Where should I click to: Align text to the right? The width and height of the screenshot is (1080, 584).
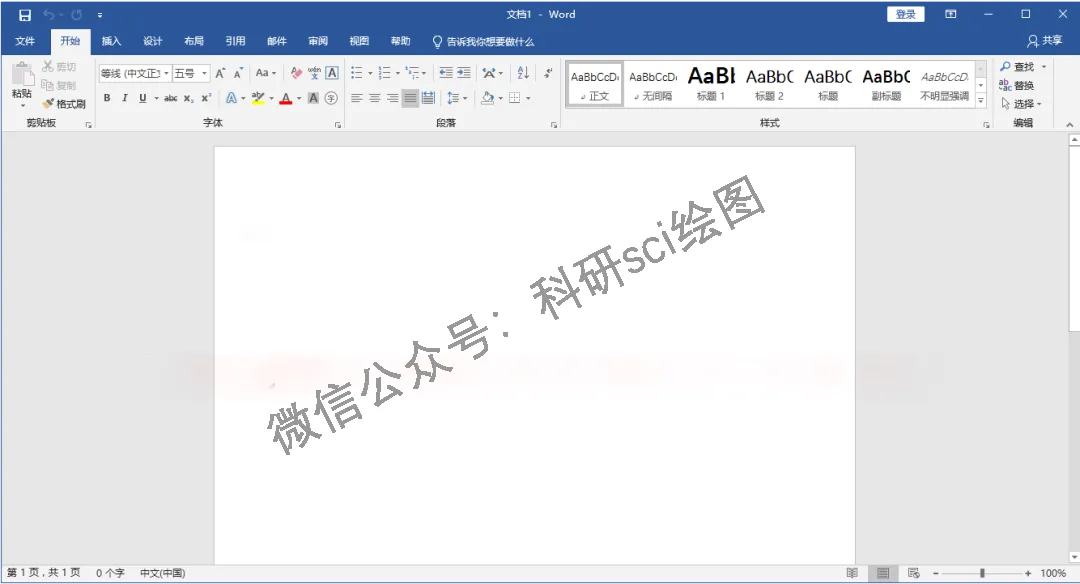(x=393, y=98)
